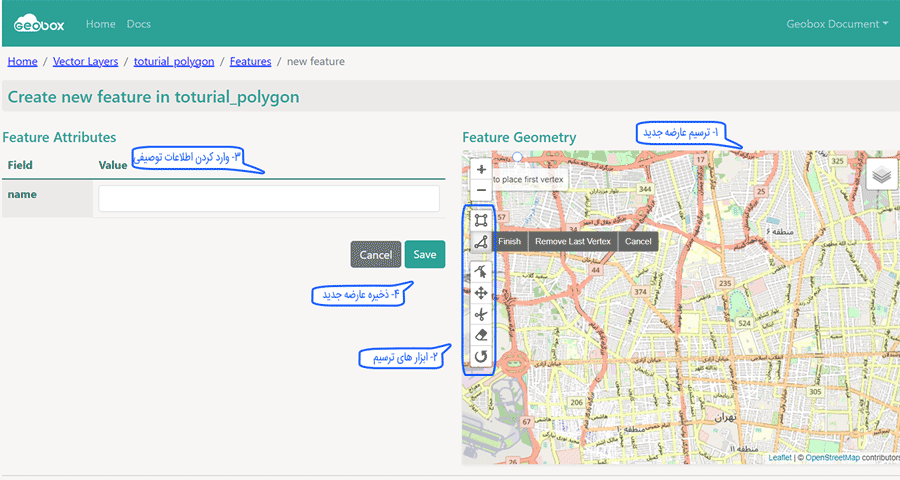Image resolution: width=900 pixels, height=480 pixels.
Task: Click the map zoom in button
Action: [481, 170]
